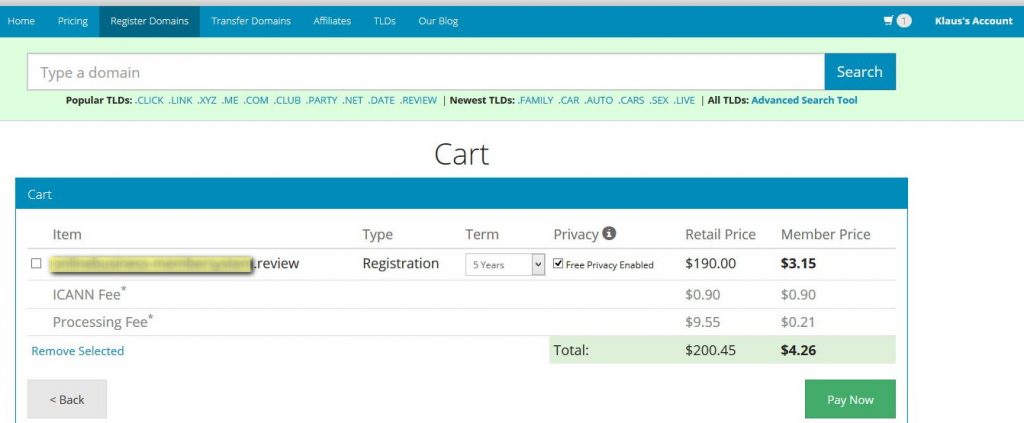
Task: Click the Back button
Action: (67, 400)
